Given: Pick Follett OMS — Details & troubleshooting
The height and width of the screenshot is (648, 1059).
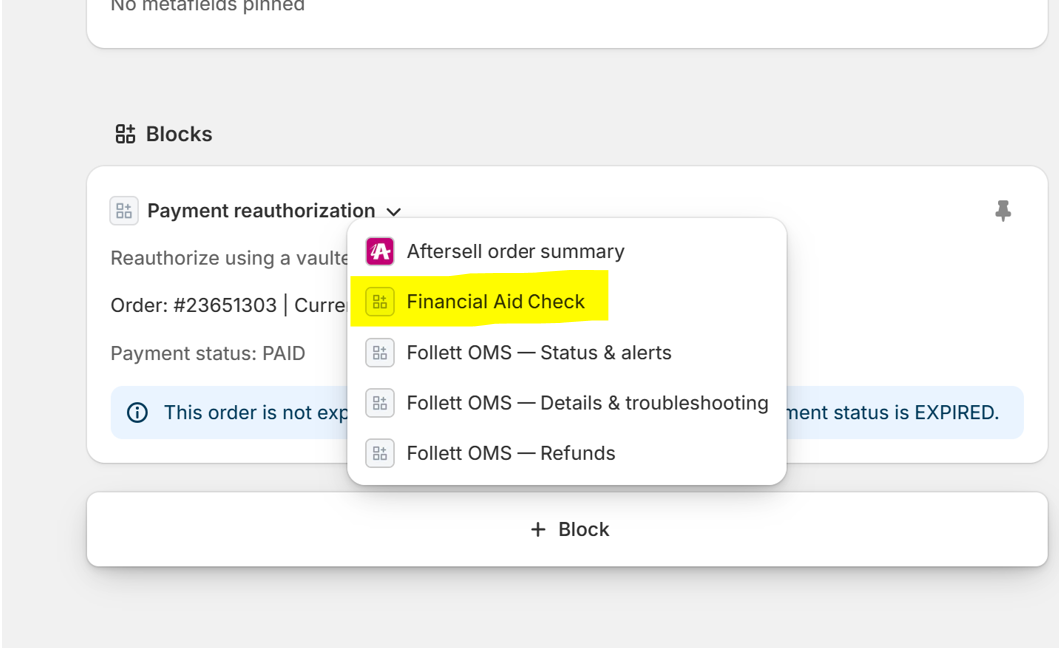Looking at the screenshot, I should point(567,403).
